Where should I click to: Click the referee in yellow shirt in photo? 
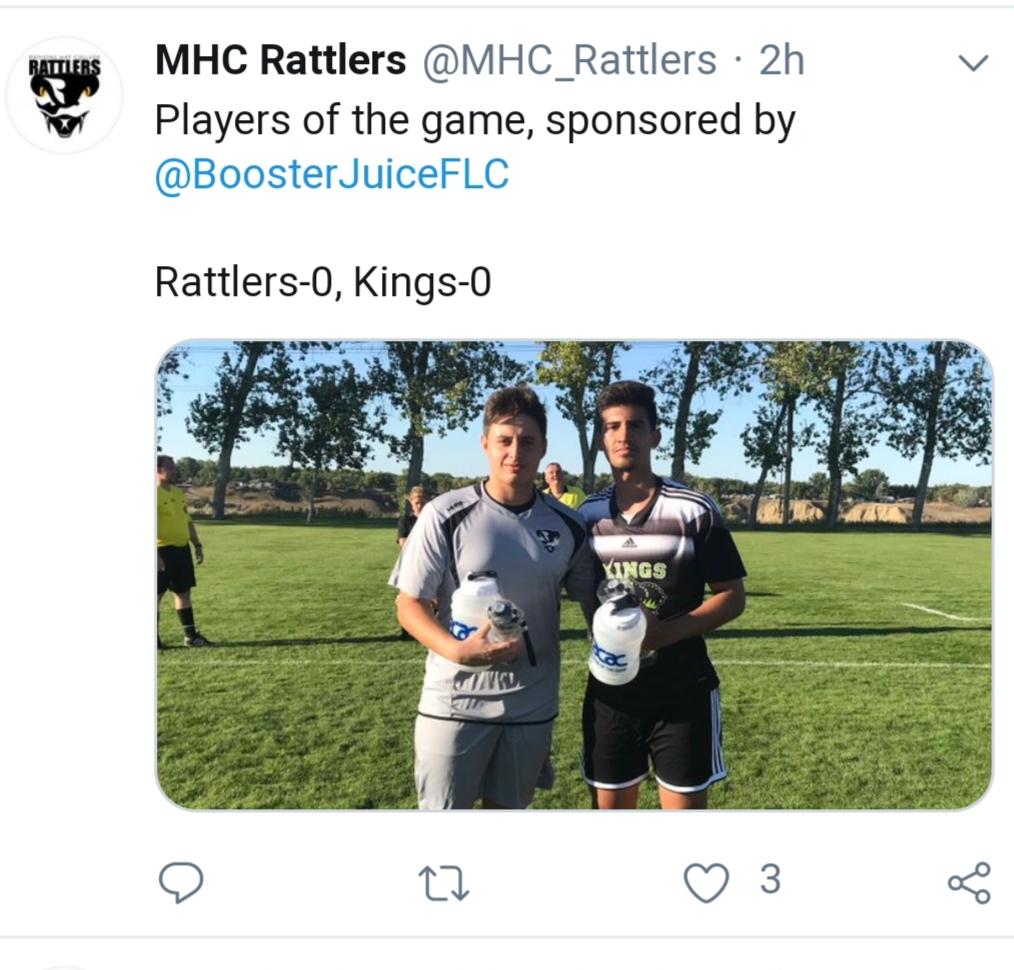point(177,551)
